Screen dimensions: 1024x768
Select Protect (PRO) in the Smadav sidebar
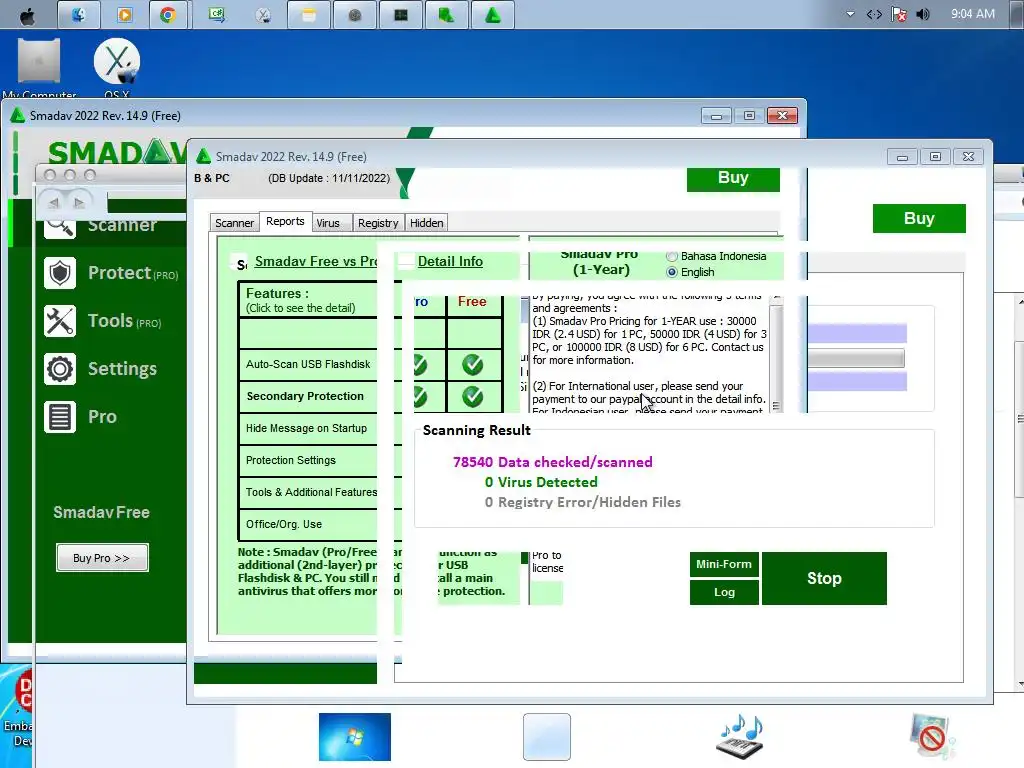click(133, 273)
